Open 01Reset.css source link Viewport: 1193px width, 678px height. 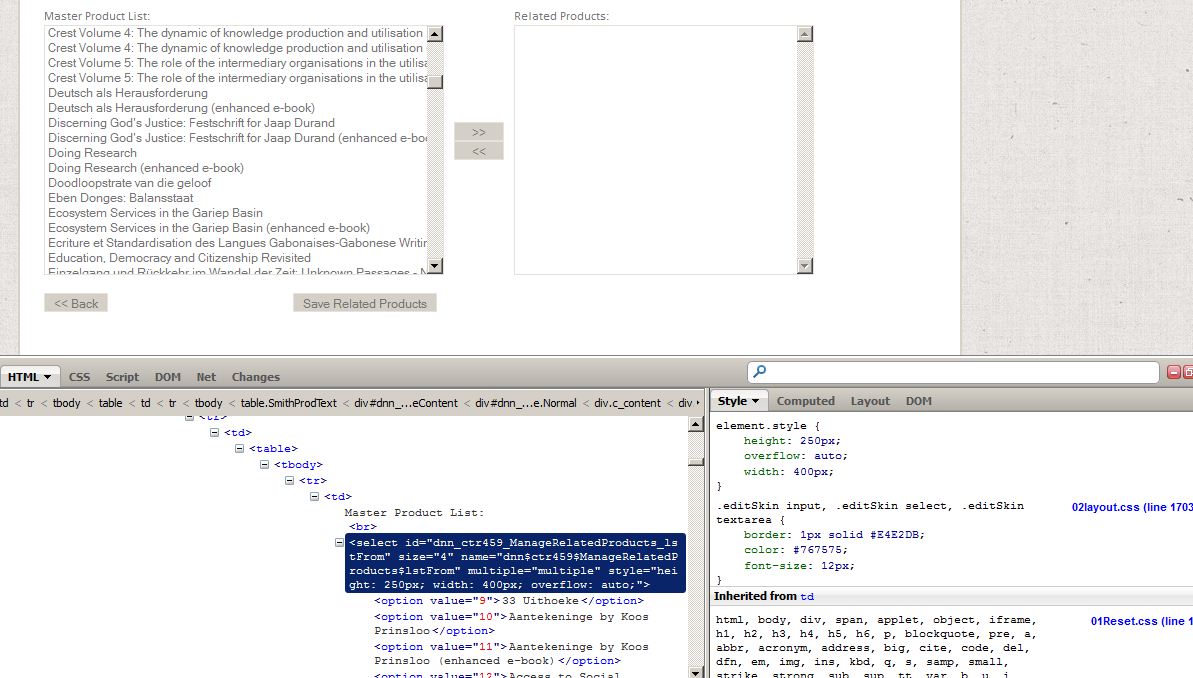(x=1141, y=621)
